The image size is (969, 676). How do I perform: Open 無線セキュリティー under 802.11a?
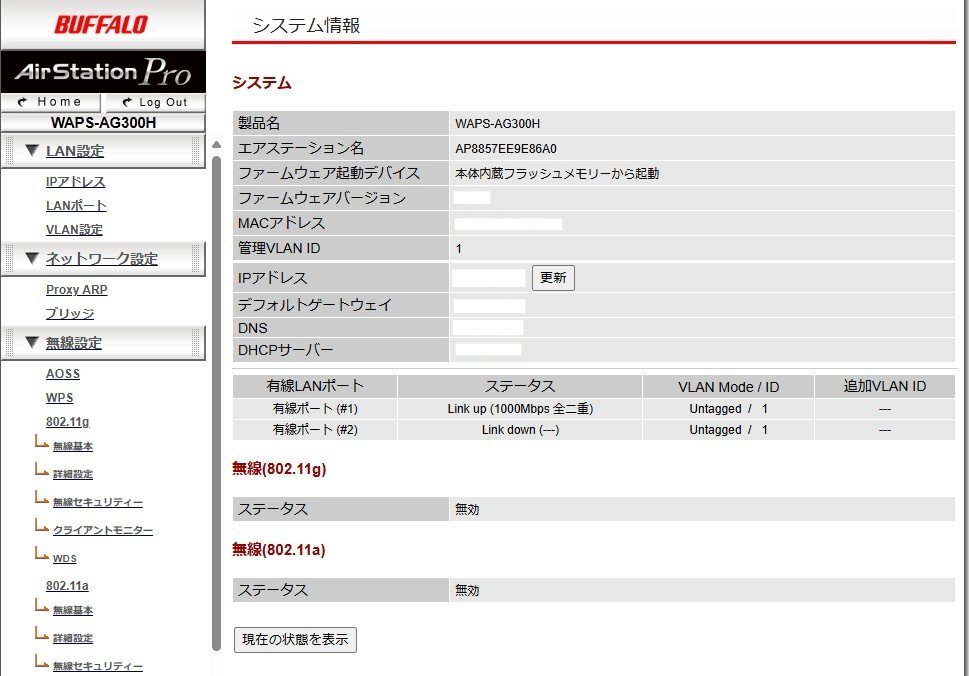(x=98, y=666)
